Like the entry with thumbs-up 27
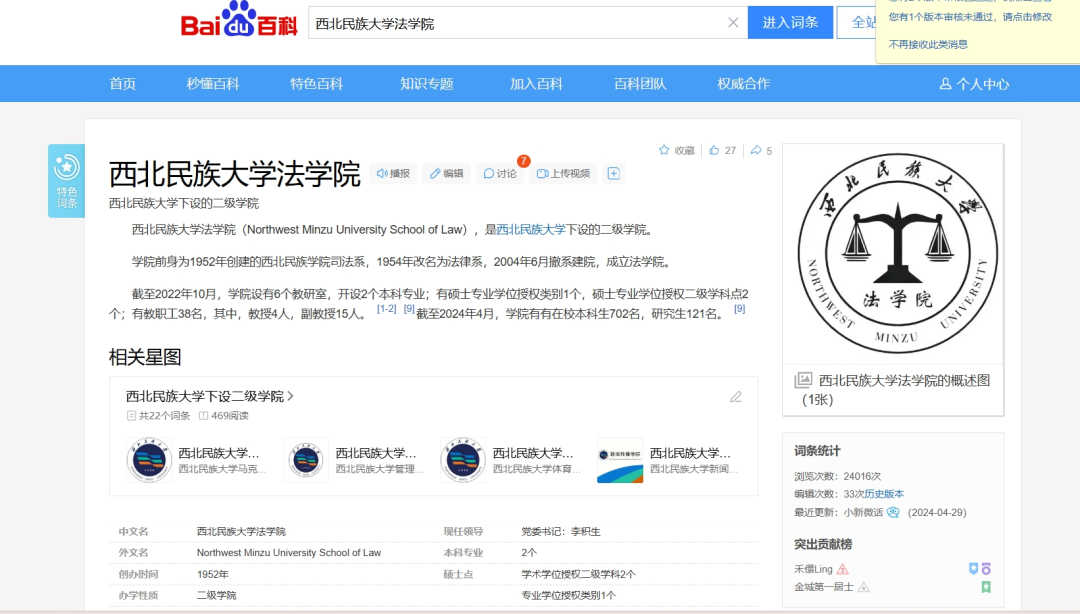The width and height of the screenshot is (1080, 614). [x=722, y=150]
